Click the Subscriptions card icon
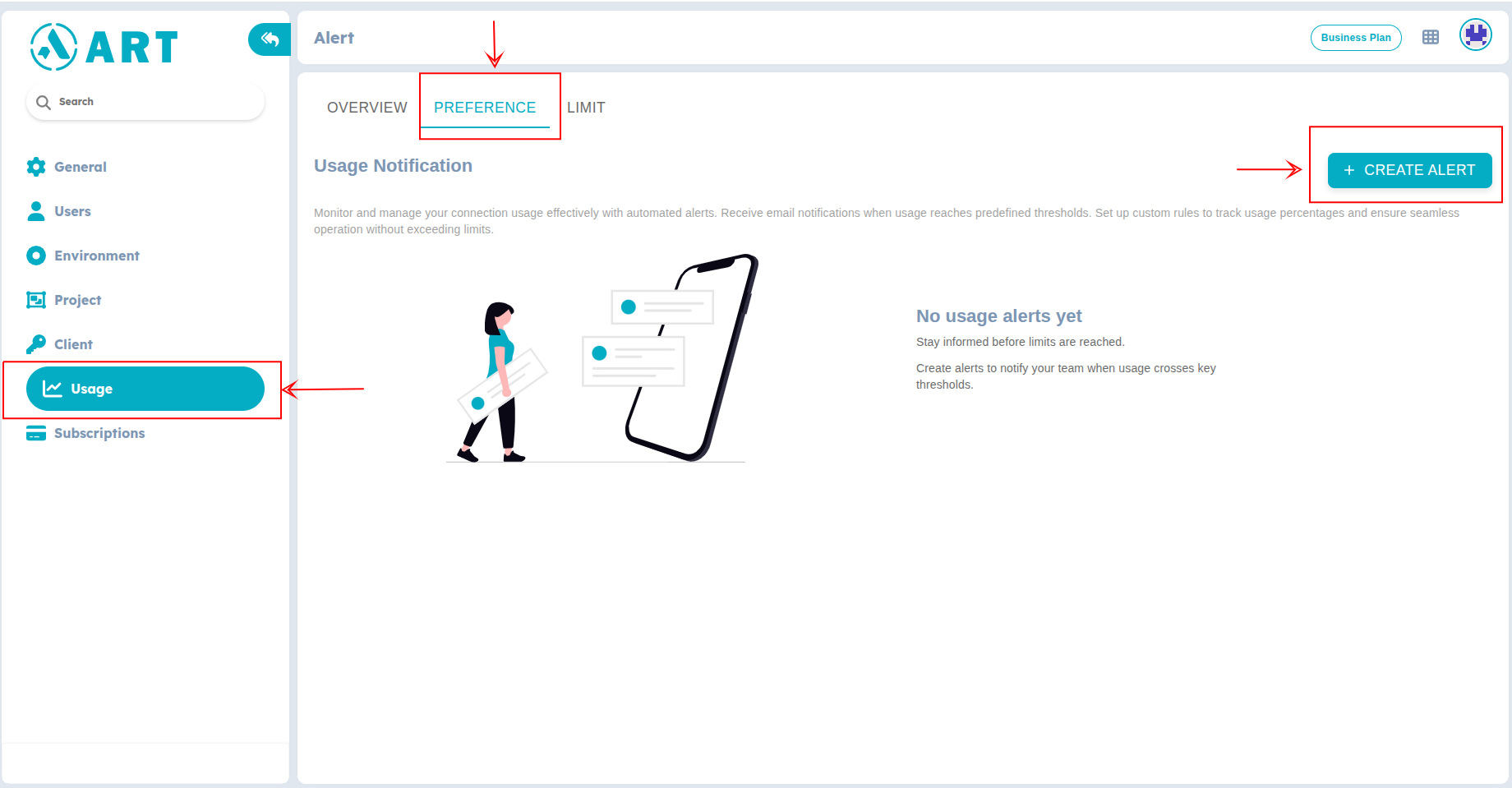Screen dimensions: 1512x788 point(36,433)
